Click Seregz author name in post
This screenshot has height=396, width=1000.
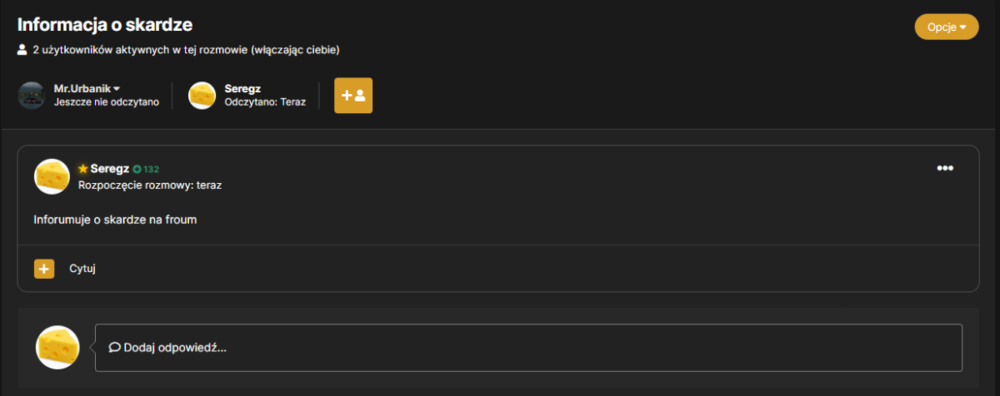pos(110,169)
